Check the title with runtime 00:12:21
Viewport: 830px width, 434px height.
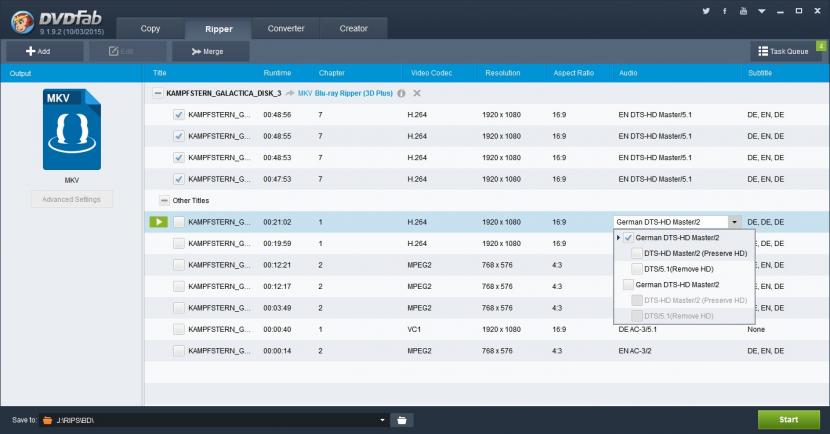(x=179, y=265)
